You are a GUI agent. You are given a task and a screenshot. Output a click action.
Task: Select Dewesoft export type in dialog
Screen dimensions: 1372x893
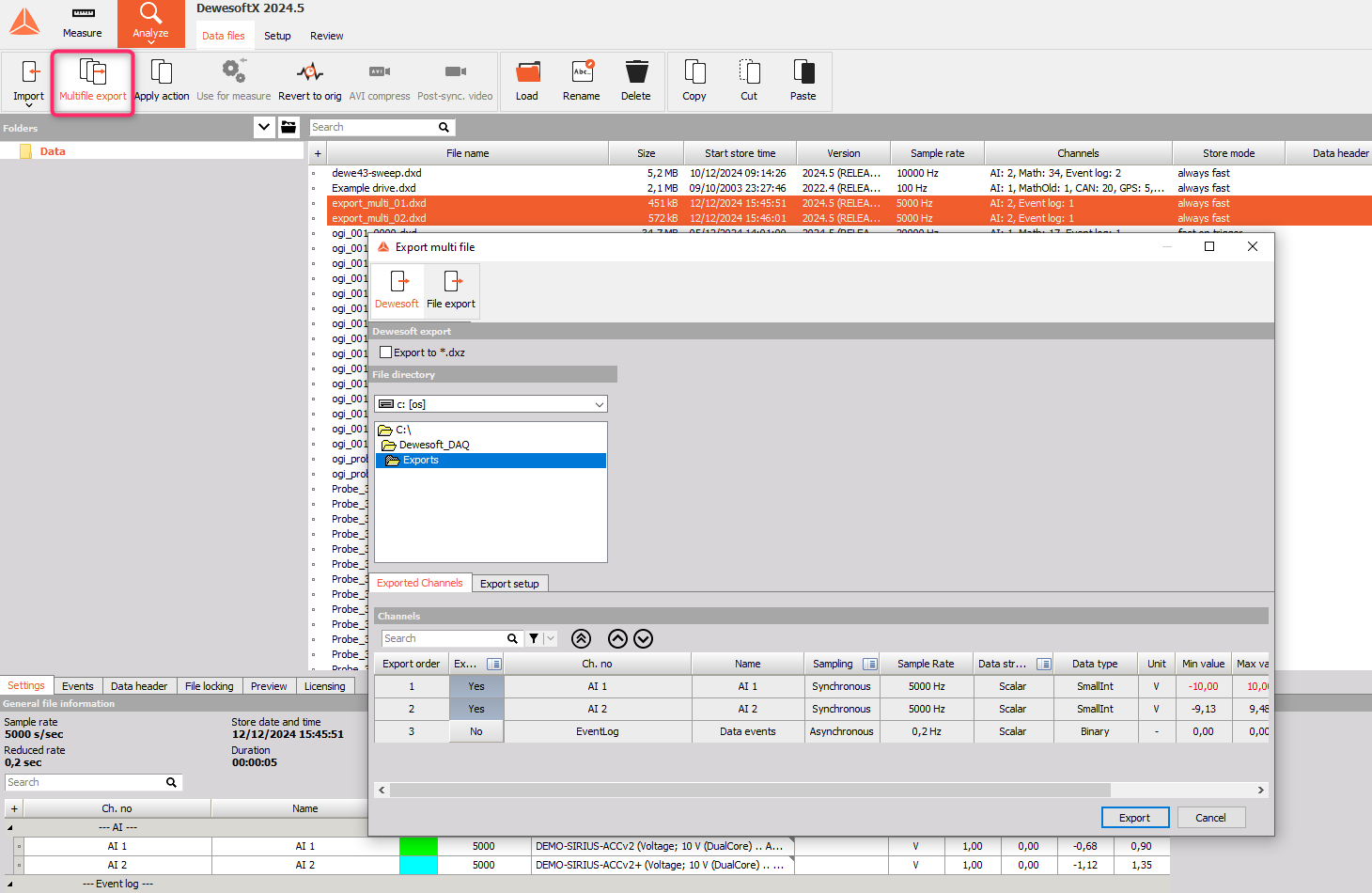398,290
